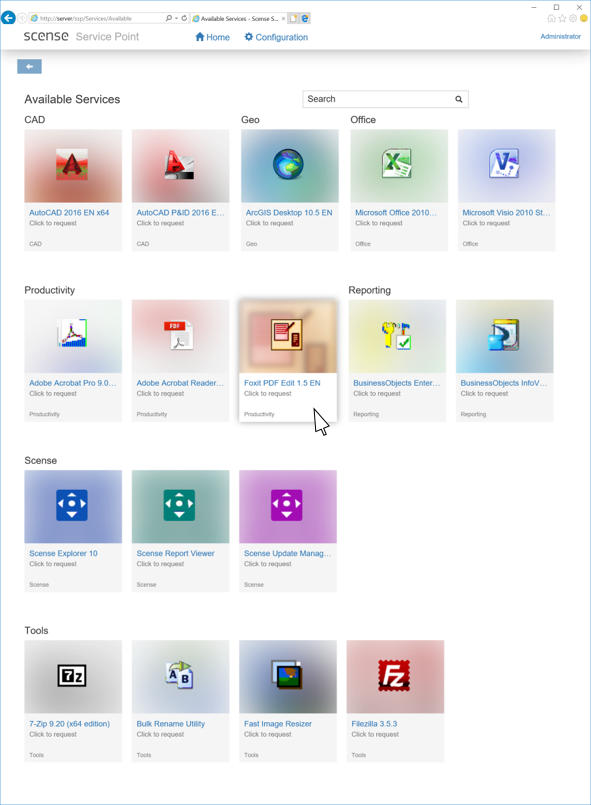The width and height of the screenshot is (591, 805).
Task: Click 'Click to request' under Scense Explorer 10
Action: pos(53,564)
